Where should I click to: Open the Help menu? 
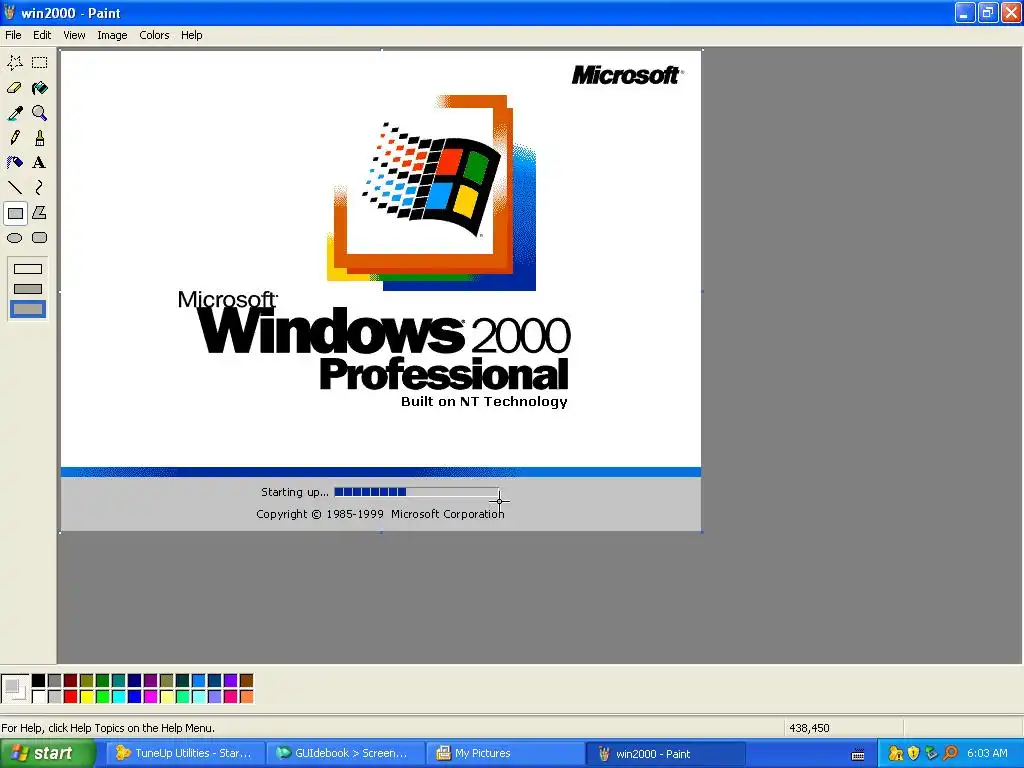191,35
